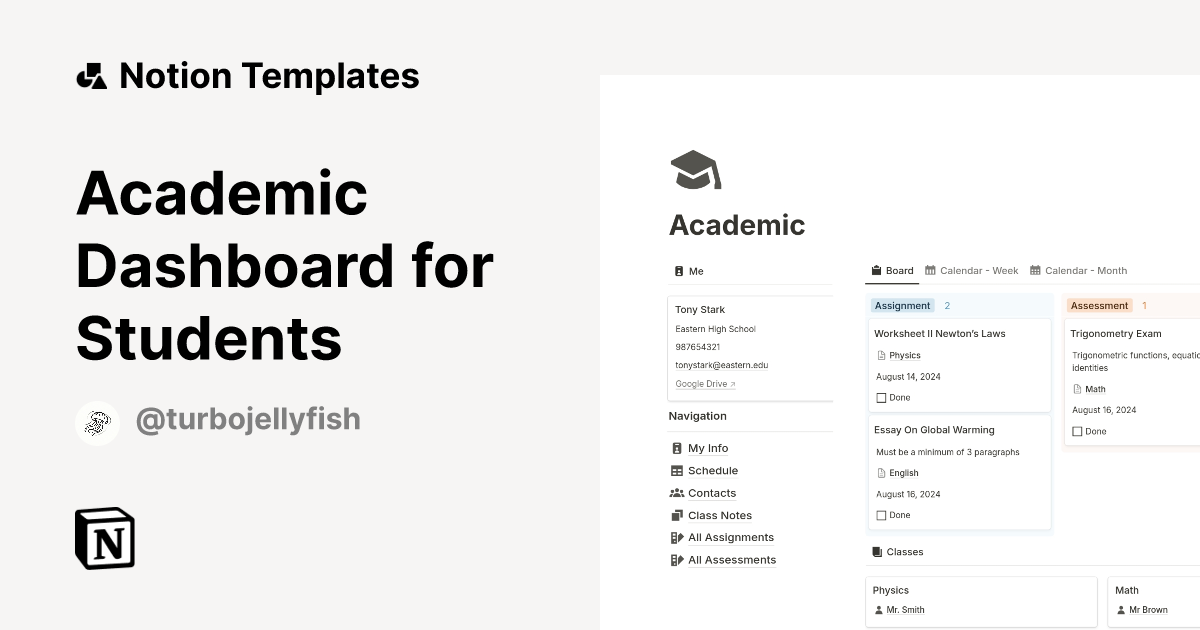Image resolution: width=1200 pixels, height=630 pixels.
Task: Check Done on the Trigonometry Exam card
Action: pos(1076,431)
